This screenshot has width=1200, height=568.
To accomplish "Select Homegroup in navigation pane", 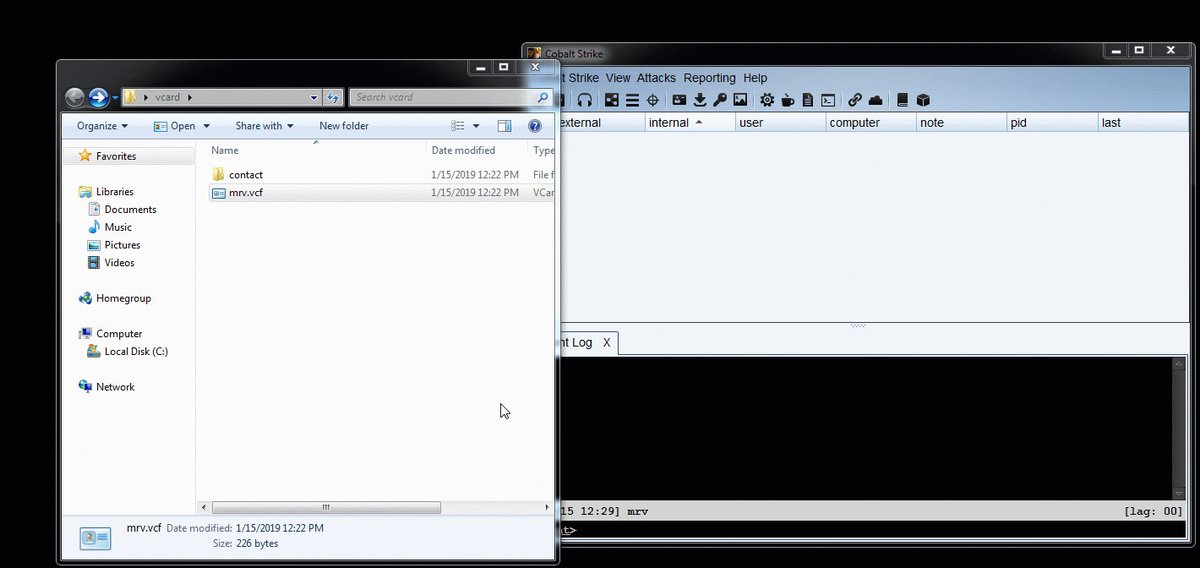I will 123,298.
